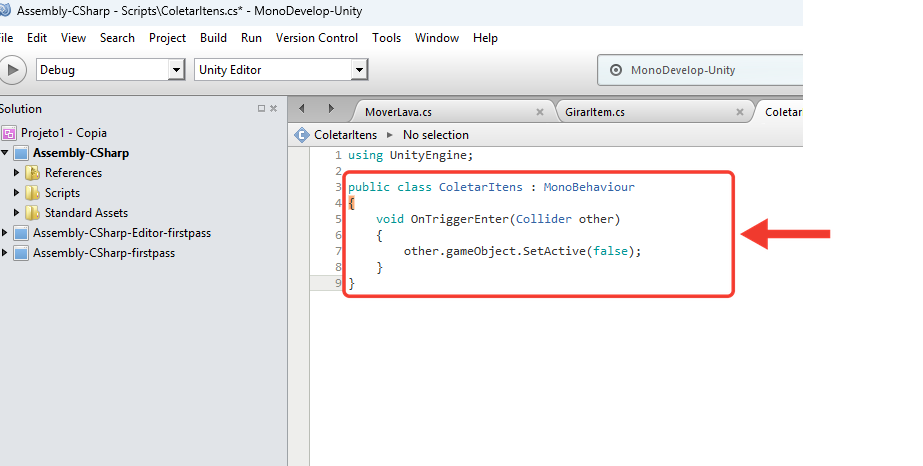The width and height of the screenshot is (923, 466).
Task: Expand the References folder
Action: click(x=16, y=173)
